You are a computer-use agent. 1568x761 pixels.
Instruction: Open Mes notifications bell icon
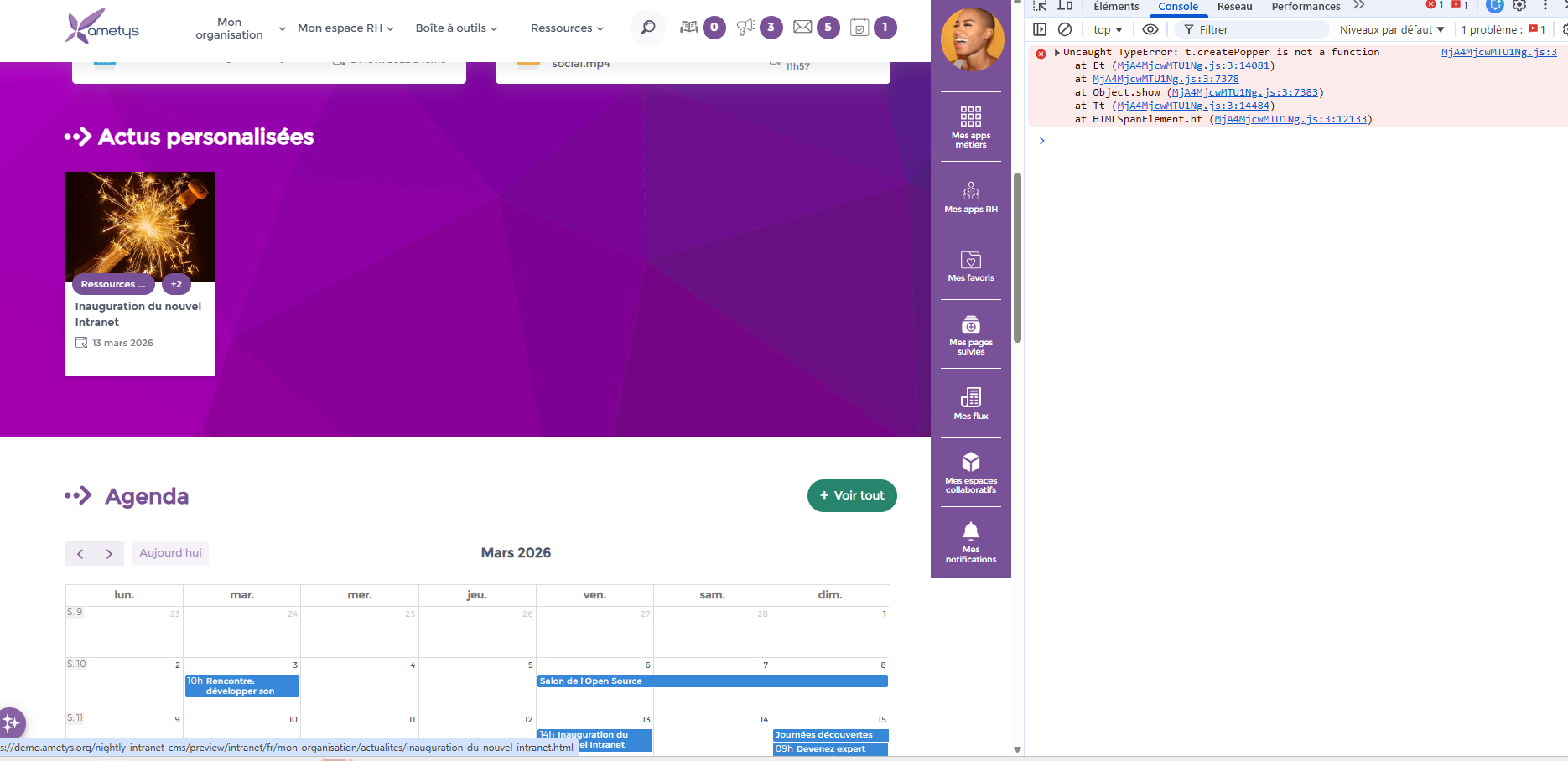970,541
